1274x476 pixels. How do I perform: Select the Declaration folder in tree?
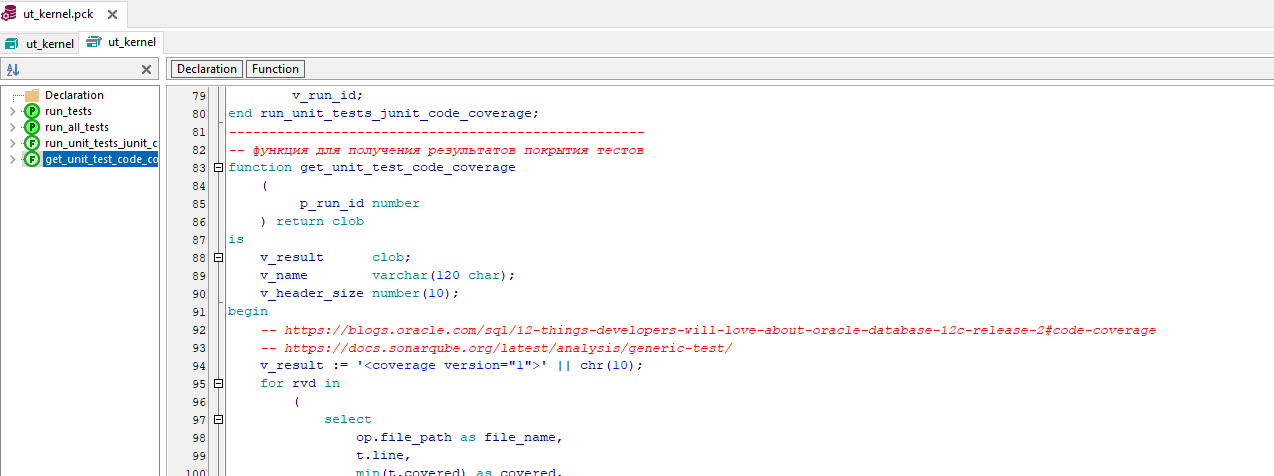(x=73, y=95)
